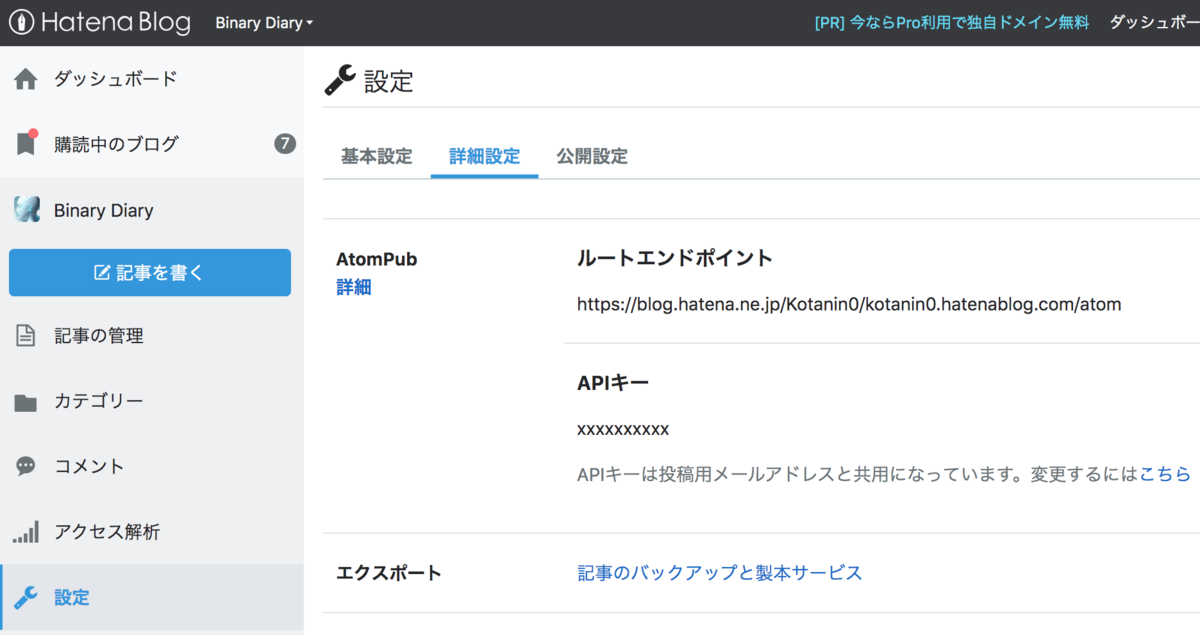
Task: Click the speech bubble icon beside コメント
Action: tap(26, 467)
